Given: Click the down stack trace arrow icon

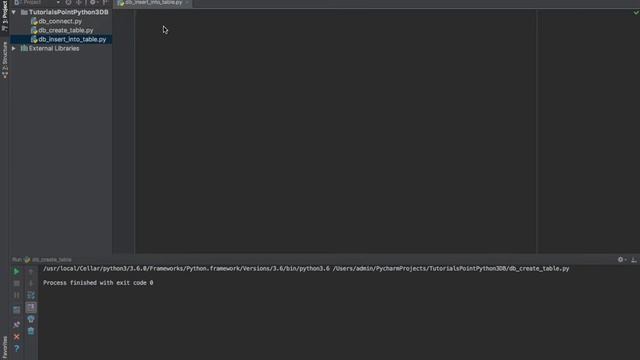Looking at the screenshot, I should point(31,283).
